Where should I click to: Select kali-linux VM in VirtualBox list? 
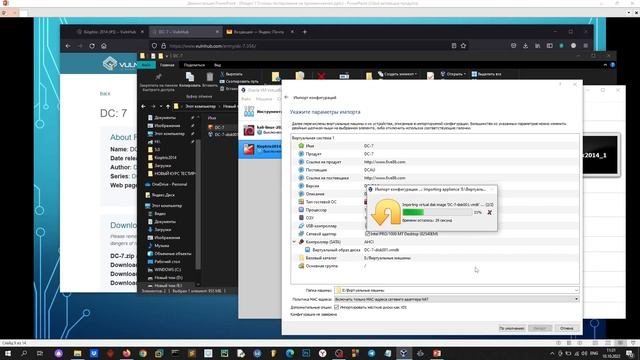[261, 130]
